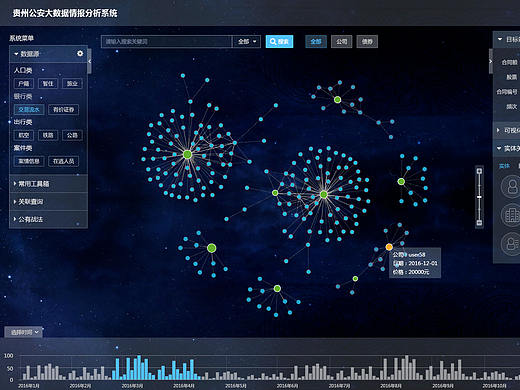
Task: Click the 搜索 search button
Action: (279, 41)
